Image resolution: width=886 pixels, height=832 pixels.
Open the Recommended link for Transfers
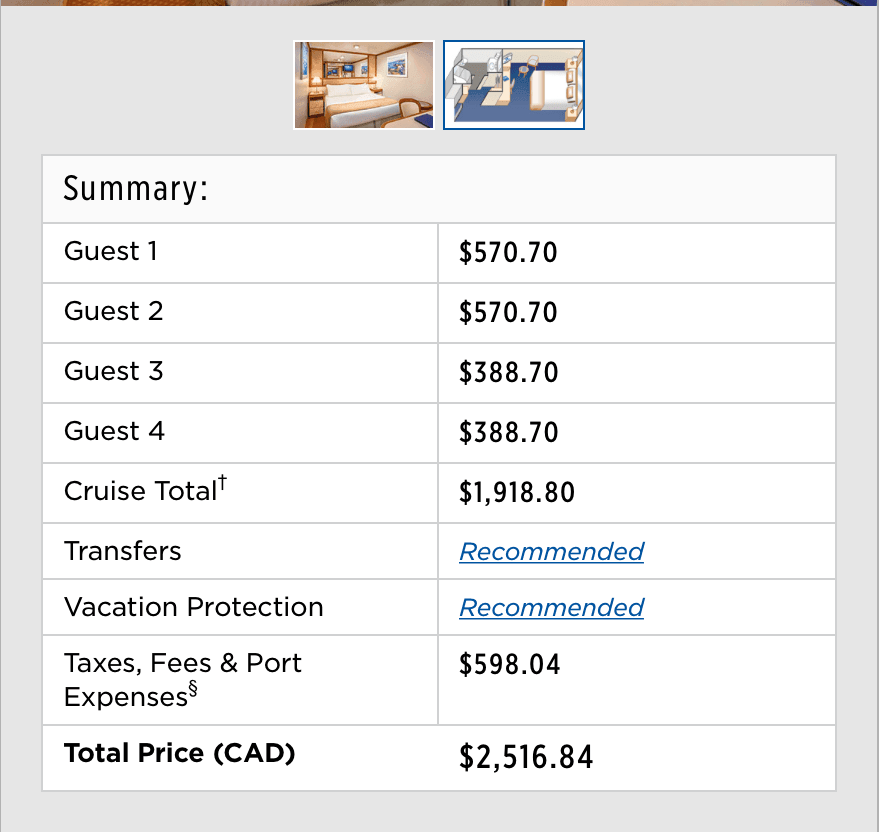(551, 552)
